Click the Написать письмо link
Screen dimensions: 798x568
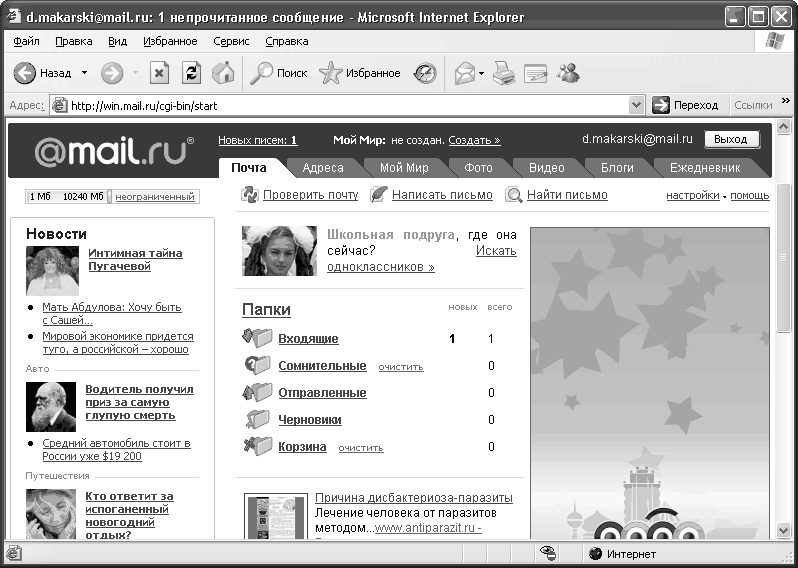coord(442,195)
